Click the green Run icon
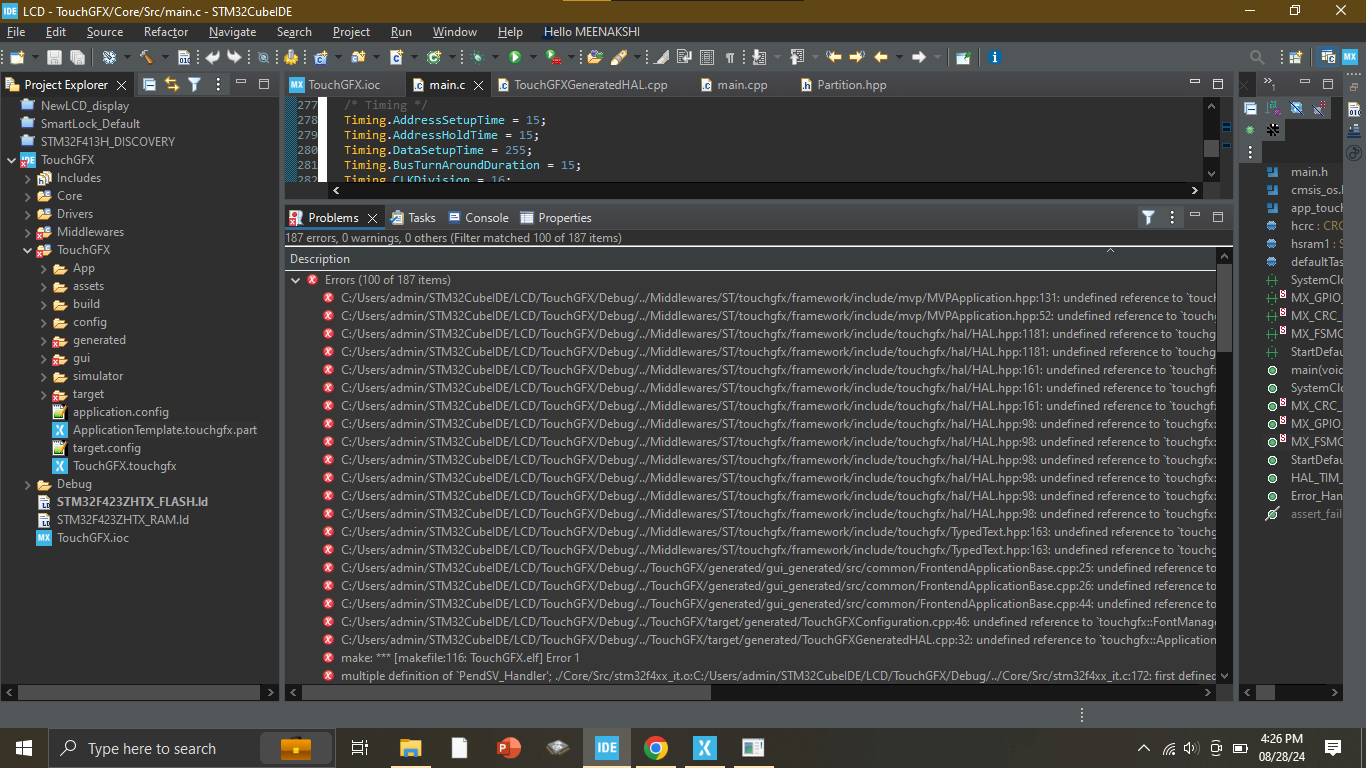Viewport: 1366px width, 768px height. [x=514, y=57]
